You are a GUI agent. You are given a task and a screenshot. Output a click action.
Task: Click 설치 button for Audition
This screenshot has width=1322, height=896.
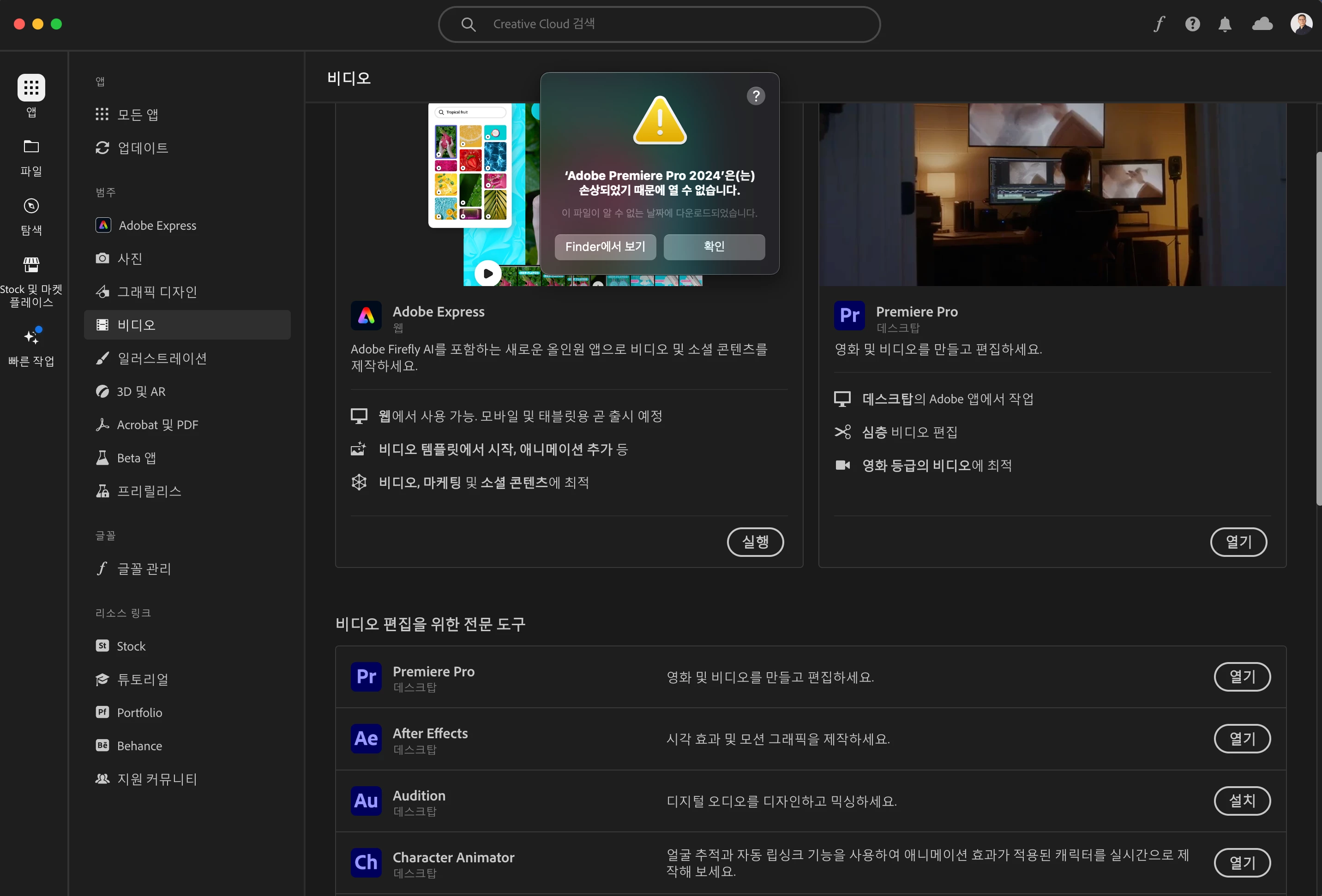point(1242,800)
